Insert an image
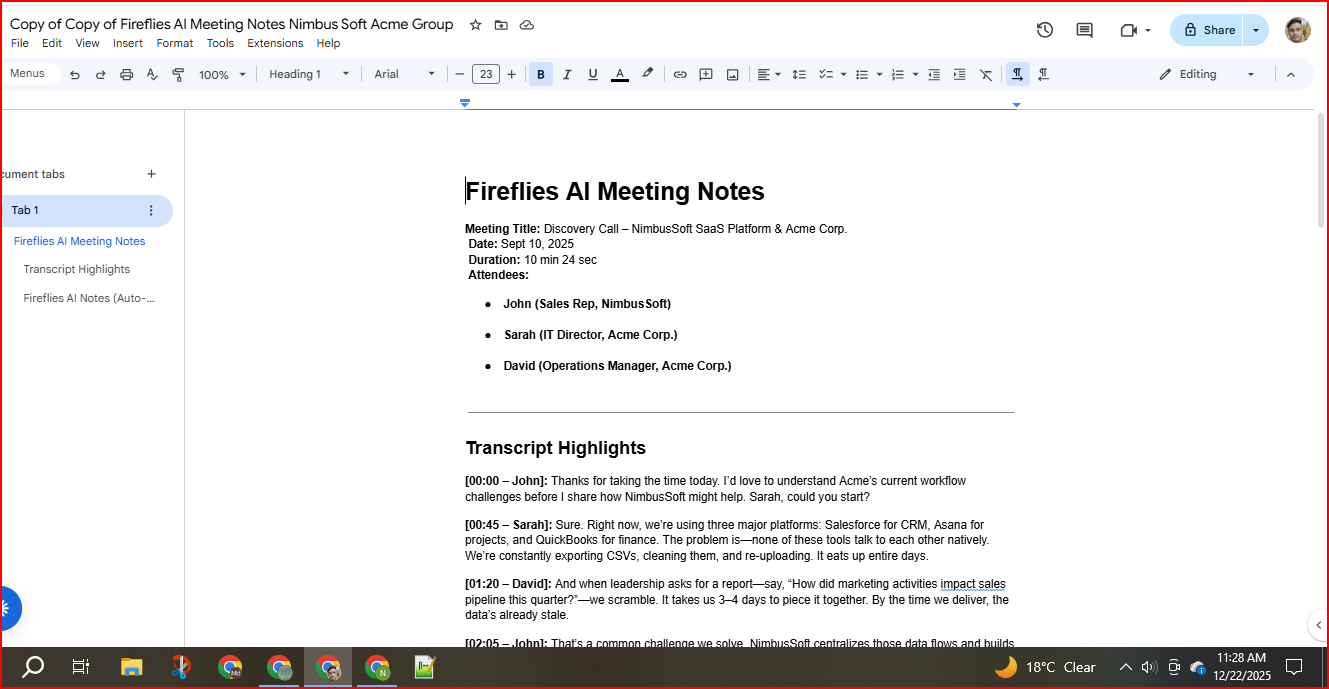This screenshot has width=1329, height=689. (x=732, y=74)
